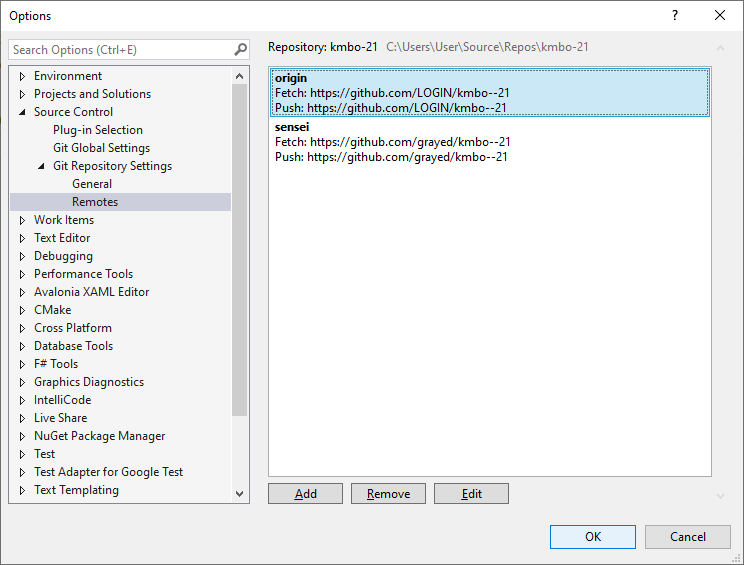Select the Remotes tree item
The image size is (744, 565).
(95, 202)
